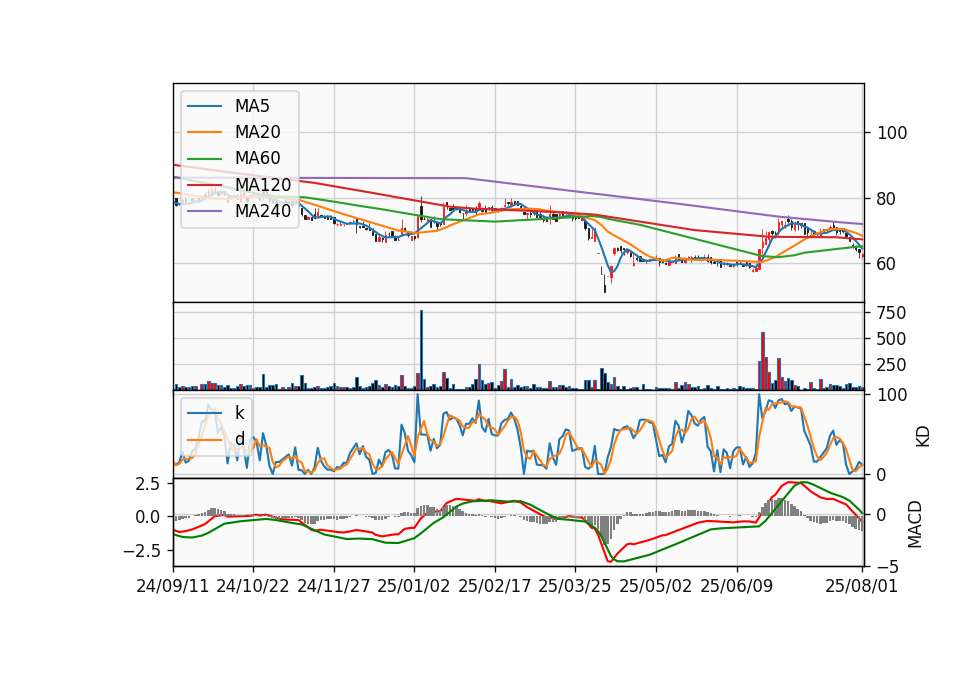Image resolution: width=960 pixels, height=690 pixels.
Task: Click the MA240 legend label
Action: 263,211
